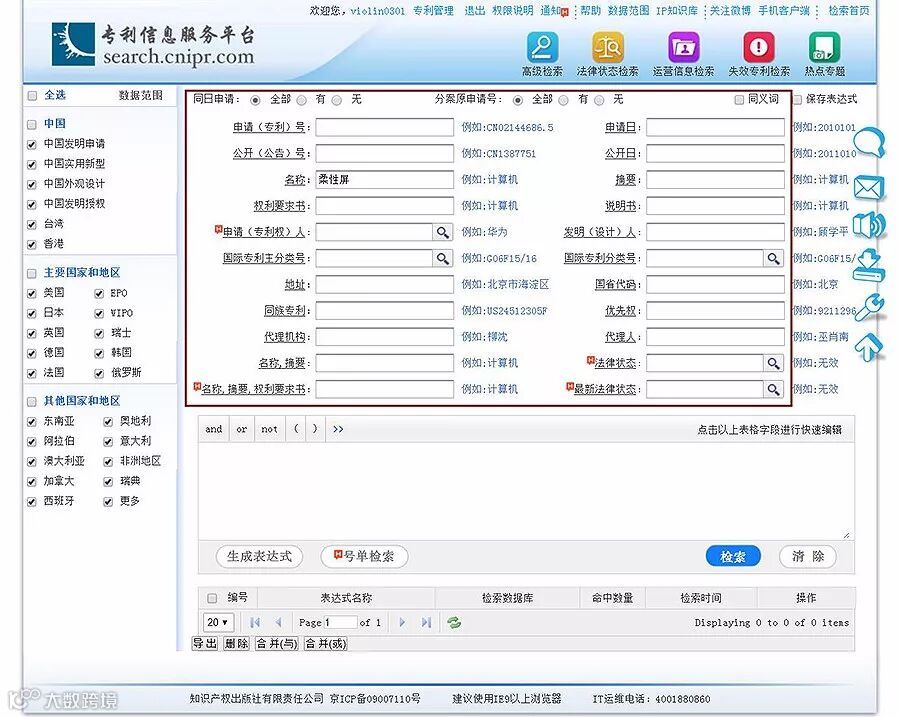This screenshot has height=717, width=900.
Task: Insert the 'or' operator
Action: pyautogui.click(x=242, y=429)
